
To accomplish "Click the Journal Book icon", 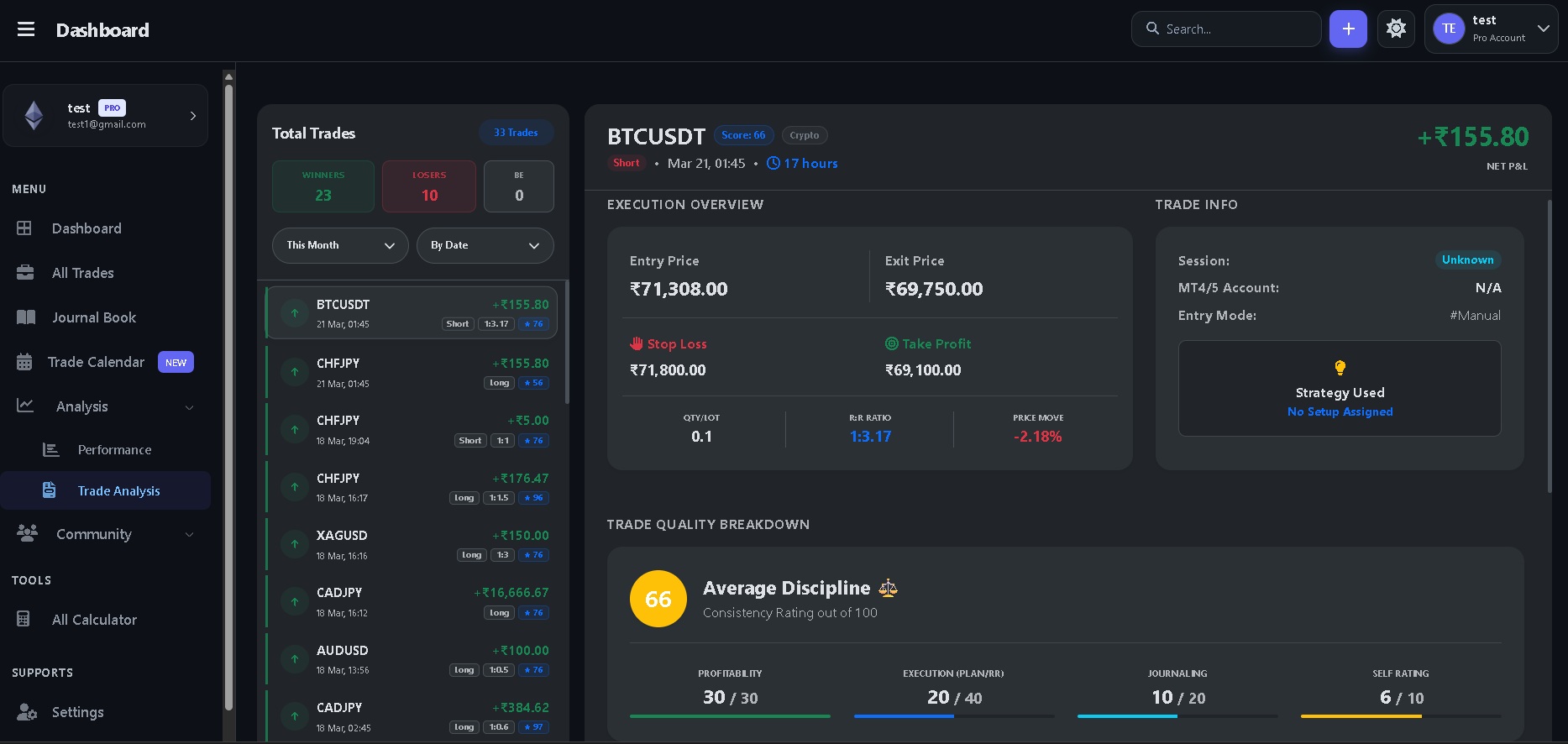I will [26, 317].
